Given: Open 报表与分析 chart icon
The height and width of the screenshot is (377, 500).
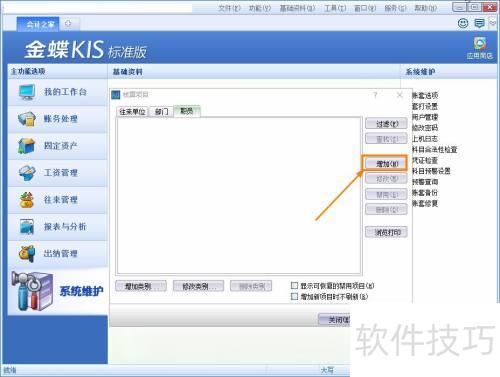Looking at the screenshot, I should 27,227.
